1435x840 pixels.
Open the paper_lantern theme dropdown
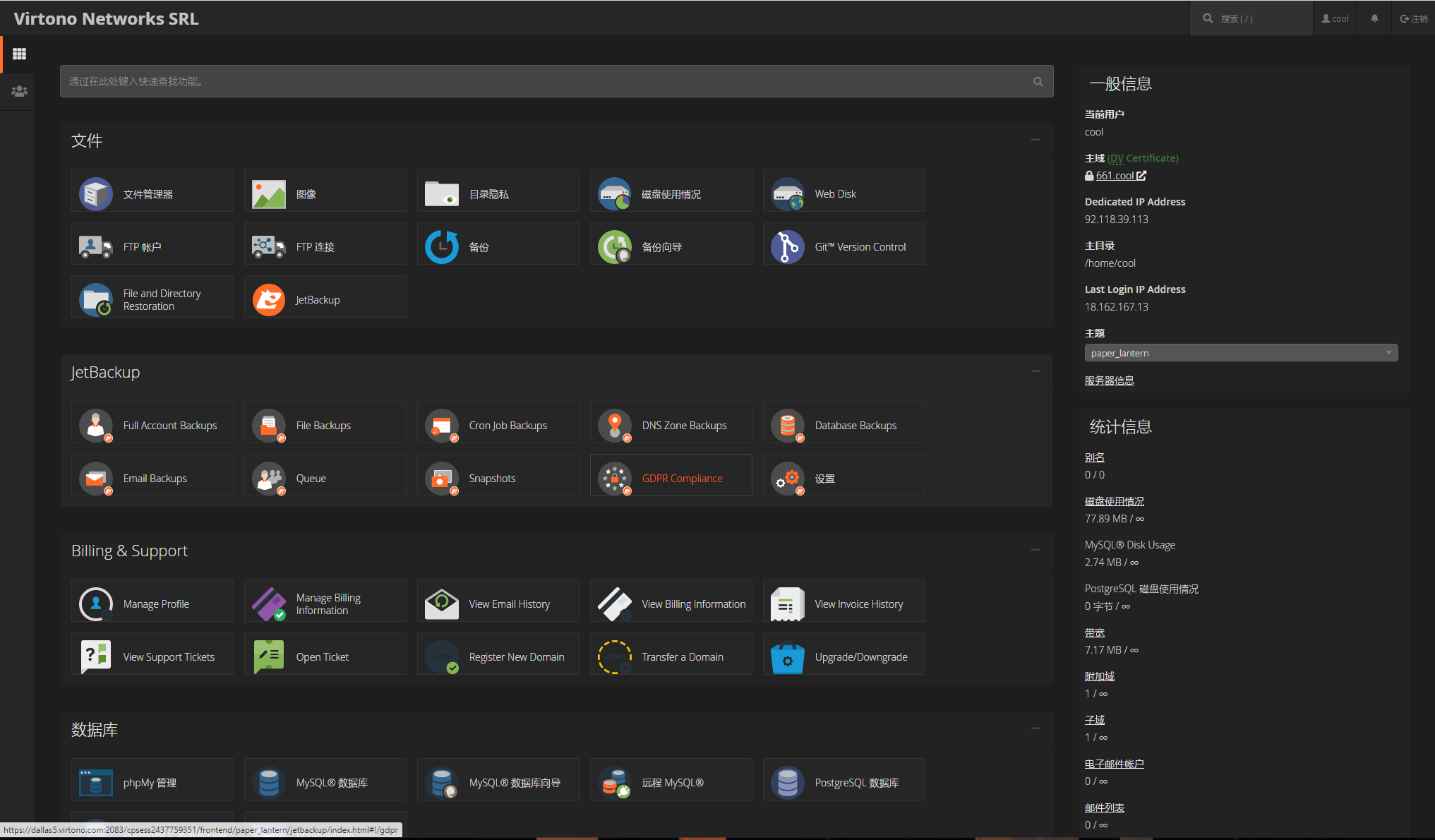pyautogui.click(x=1240, y=353)
